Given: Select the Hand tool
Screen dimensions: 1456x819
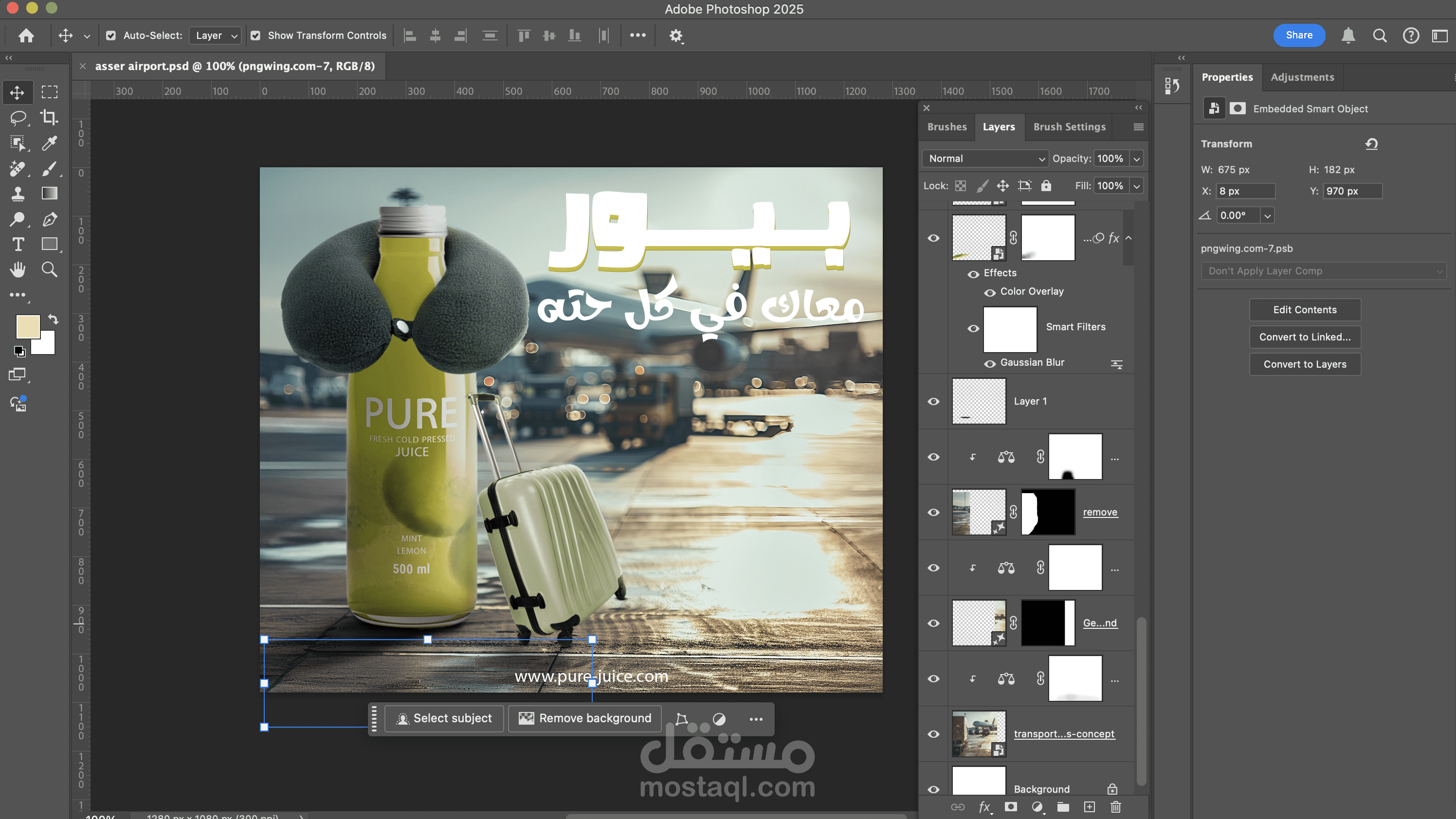Looking at the screenshot, I should pyautogui.click(x=18, y=269).
